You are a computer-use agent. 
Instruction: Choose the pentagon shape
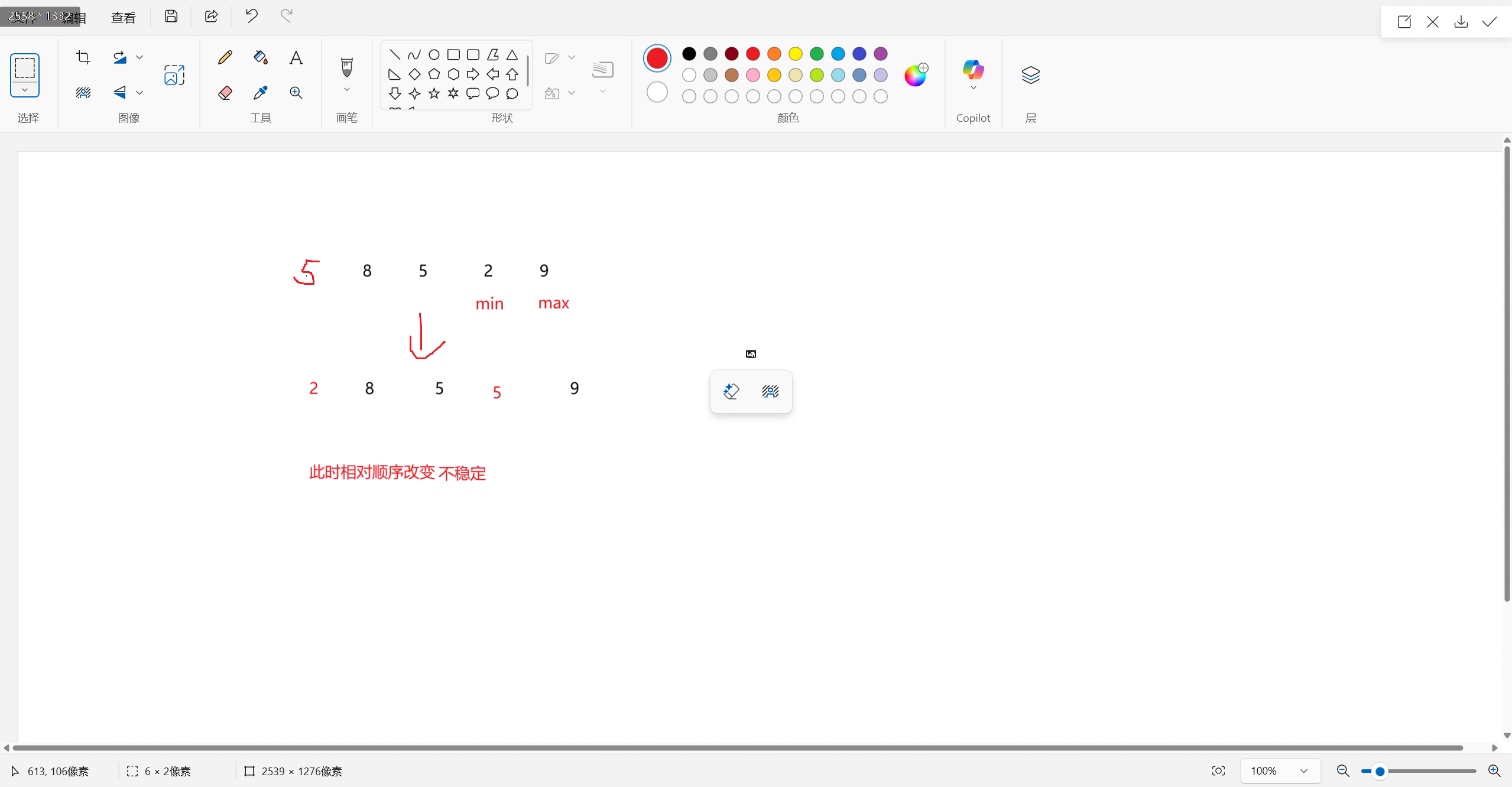tap(434, 74)
